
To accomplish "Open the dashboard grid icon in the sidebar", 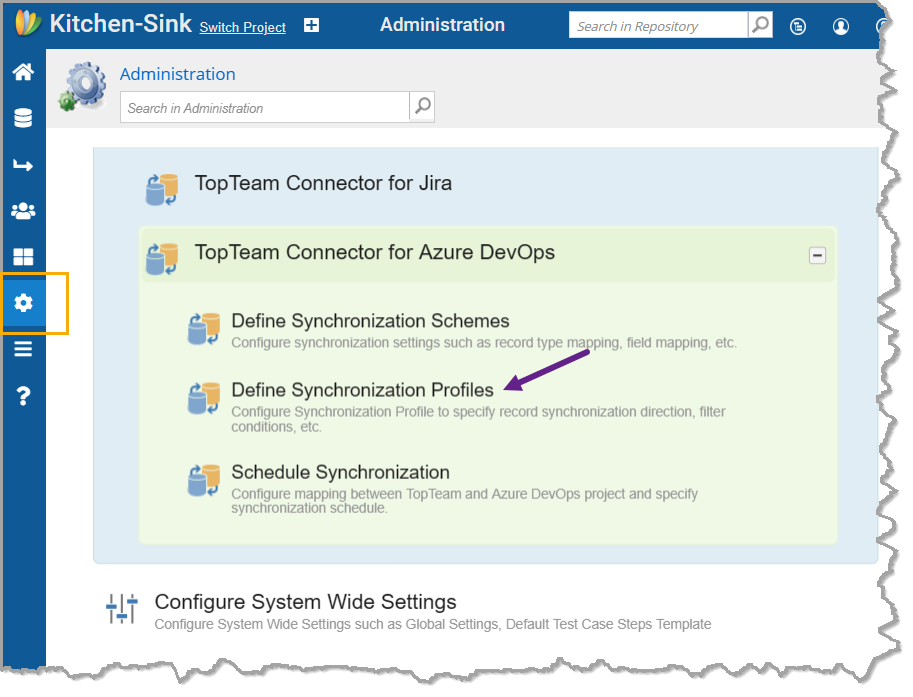I will point(23,257).
